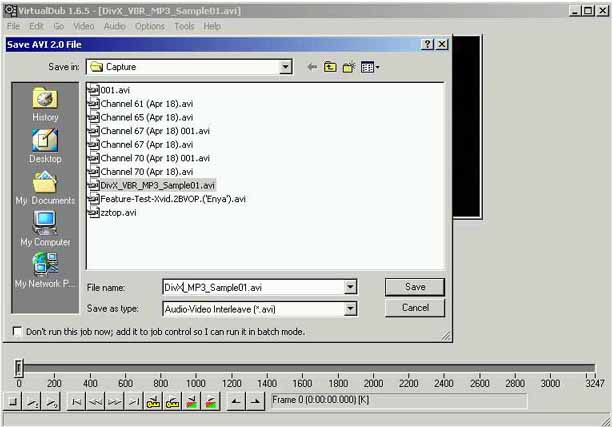Click next scene scan button
Screen dimensions: 613x427
[x=211, y=401]
